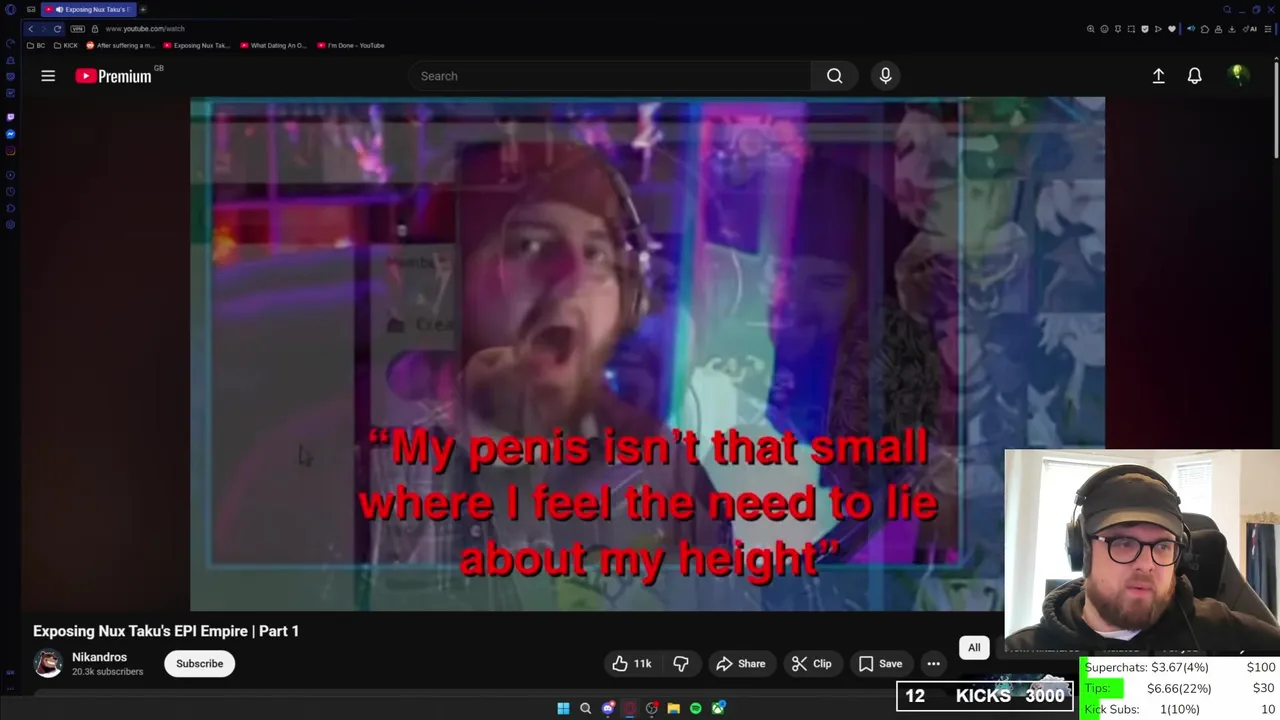The image size is (1280, 720).
Task: Open the BC bookmarks folder
Action: pos(36,45)
